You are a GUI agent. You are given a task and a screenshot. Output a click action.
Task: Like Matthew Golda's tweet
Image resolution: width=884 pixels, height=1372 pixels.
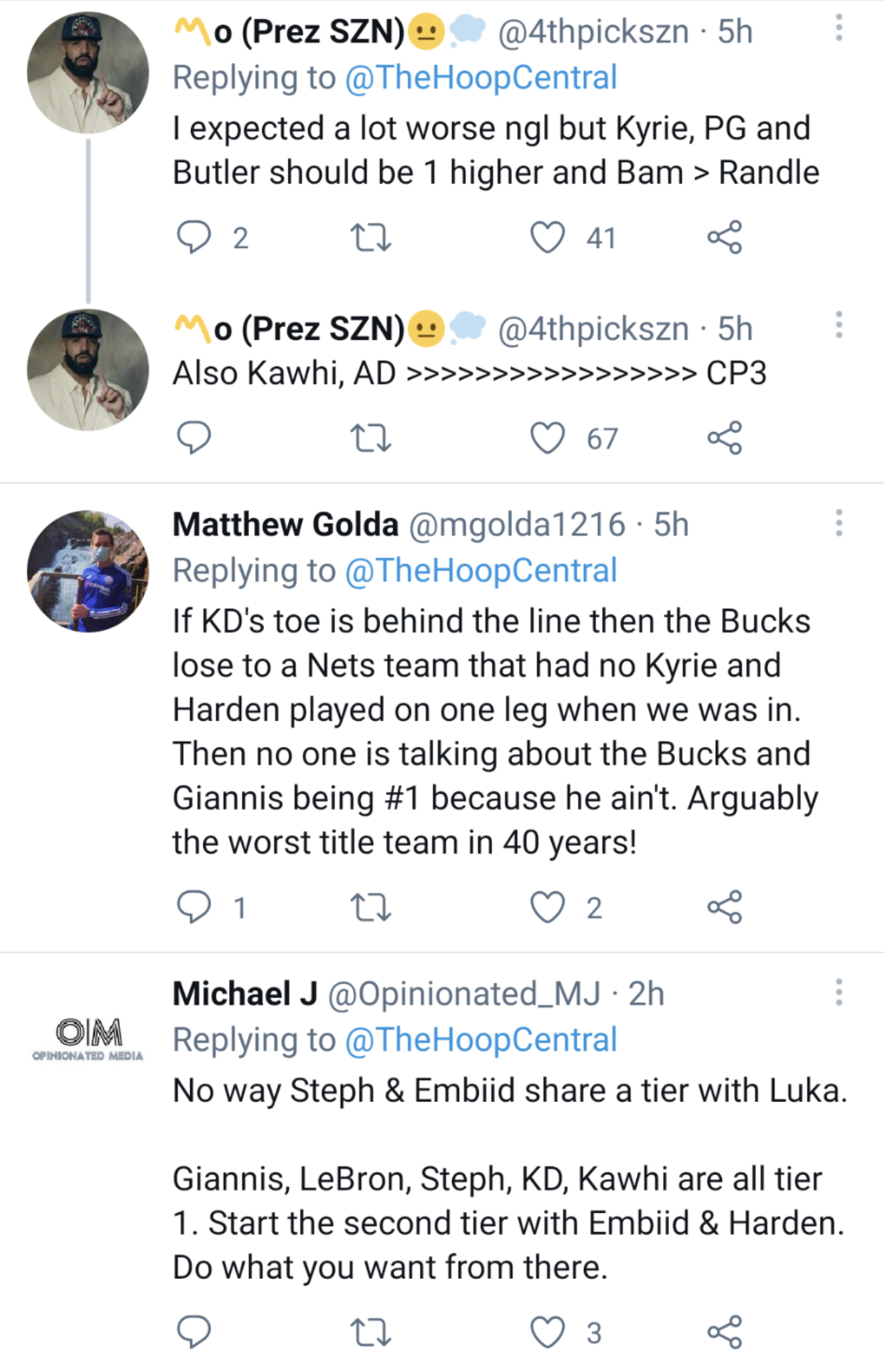click(x=548, y=907)
